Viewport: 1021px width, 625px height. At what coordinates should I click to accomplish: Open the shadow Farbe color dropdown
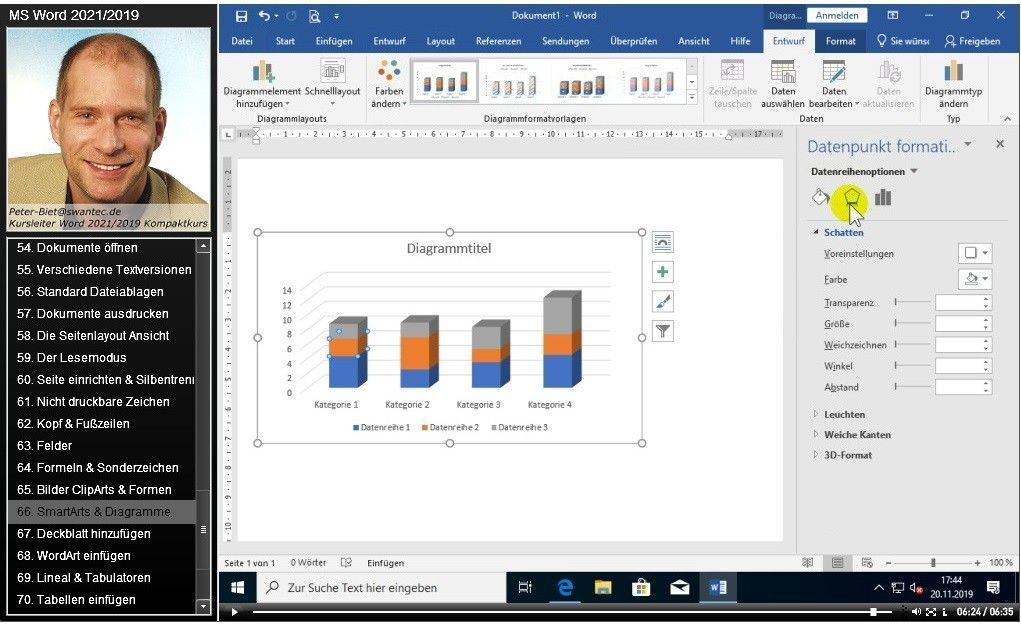pos(975,279)
